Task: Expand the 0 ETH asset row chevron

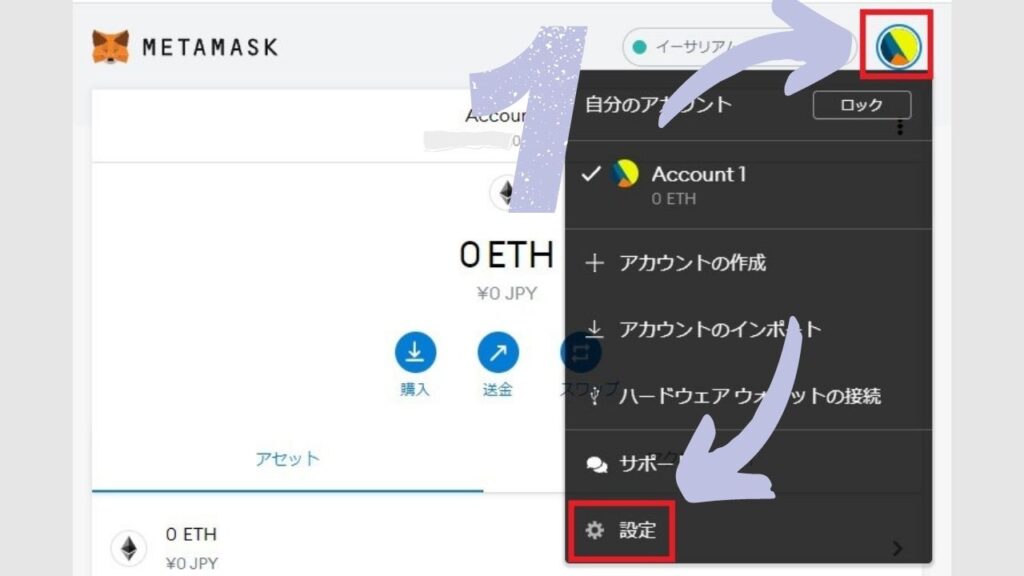Action: 897,548
